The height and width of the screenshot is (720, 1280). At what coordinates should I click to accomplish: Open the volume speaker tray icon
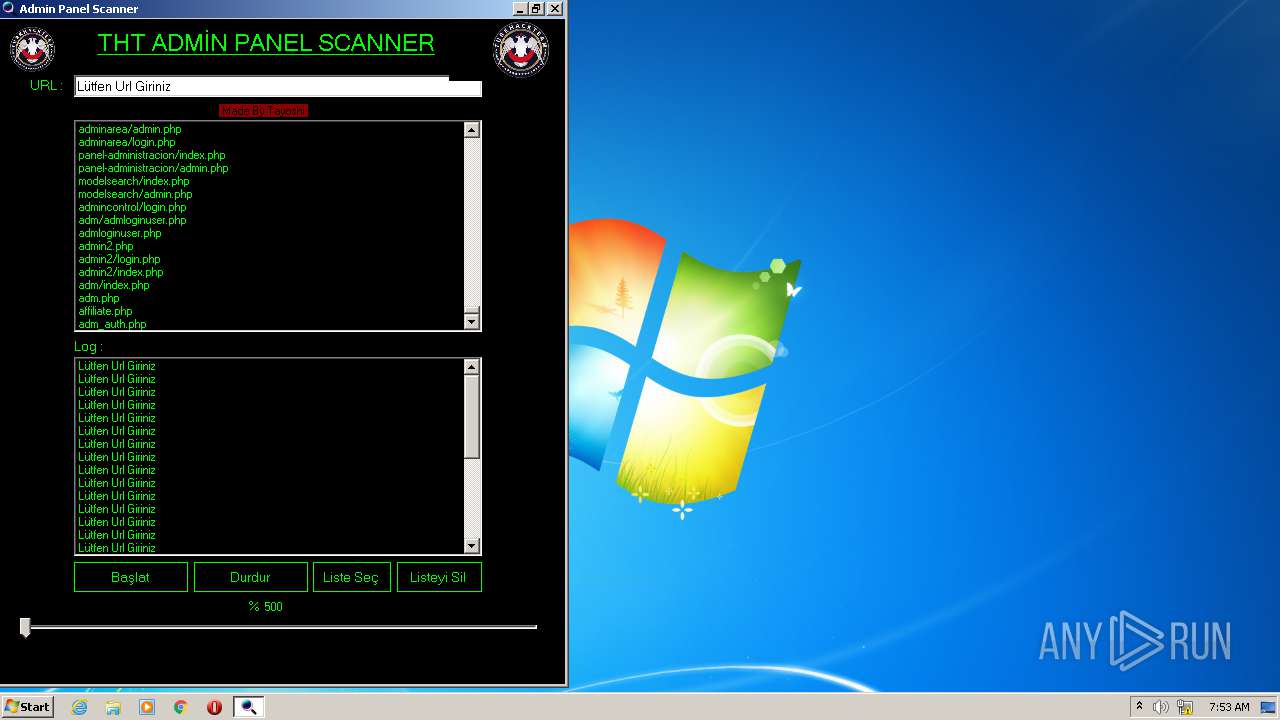point(1160,707)
